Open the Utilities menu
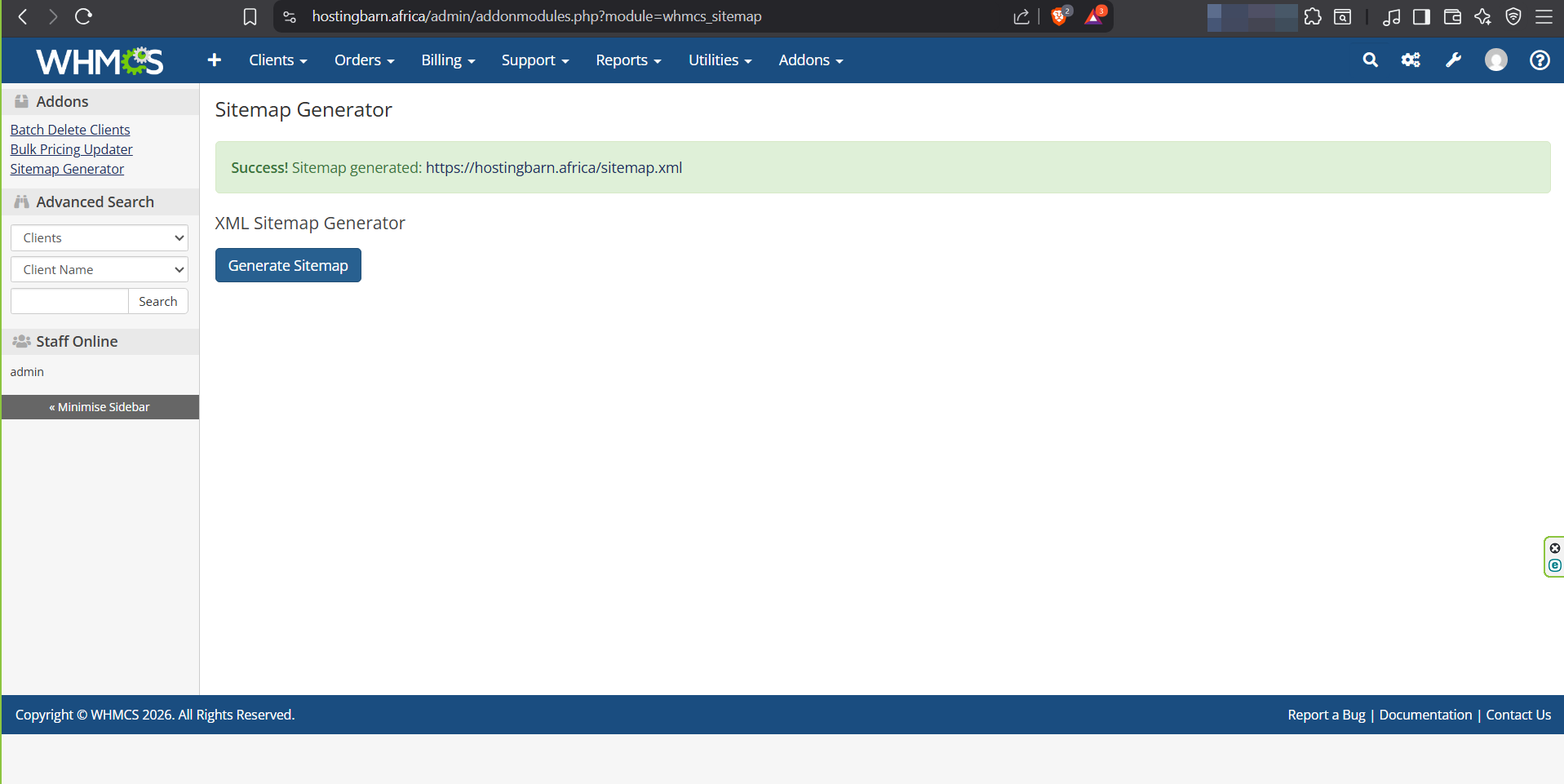Viewport: 1564px width, 784px height. pos(720,60)
